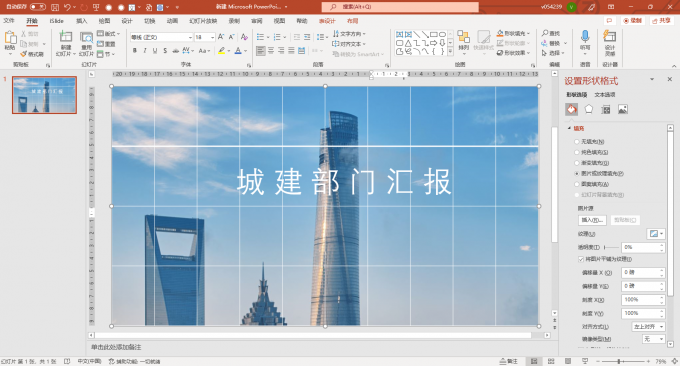680x366 pixels.
Task: Collapse the Fill (填充) section
Action: pyautogui.click(x=569, y=128)
